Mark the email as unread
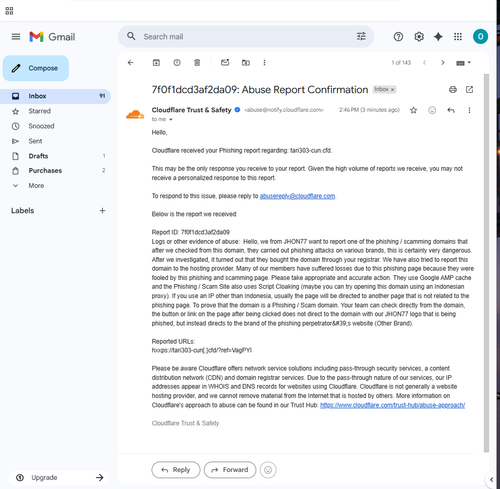Image resolution: width=500 pixels, height=489 pixels. pyautogui.click(x=225, y=62)
